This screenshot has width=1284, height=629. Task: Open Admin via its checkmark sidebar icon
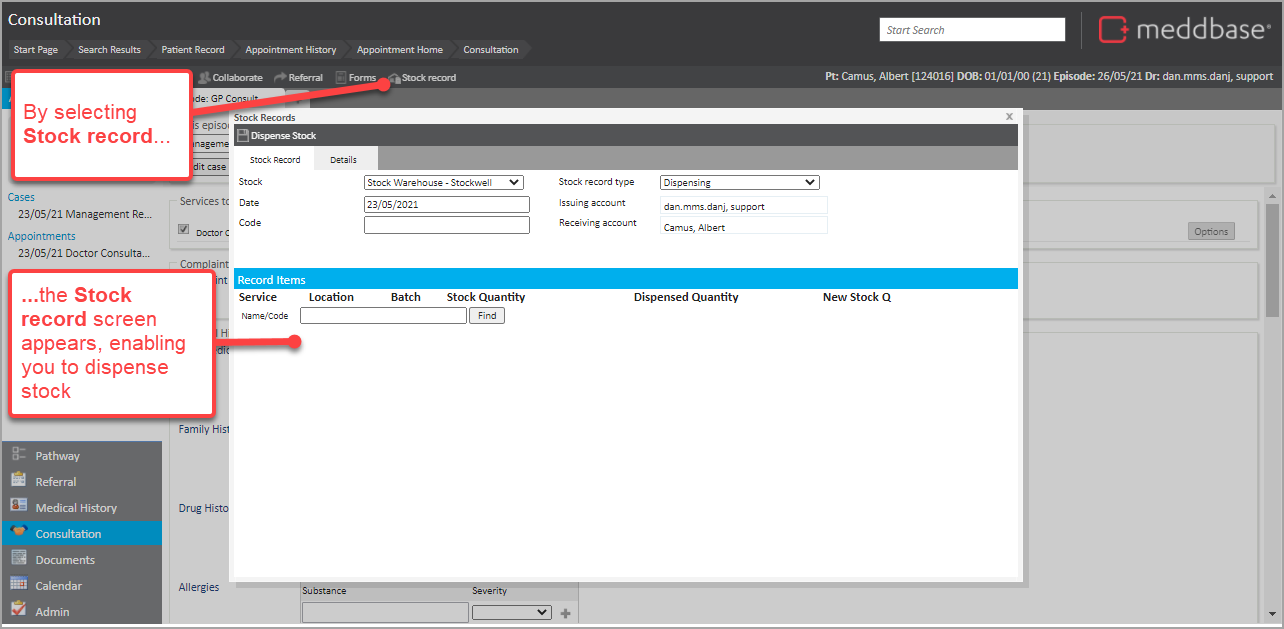(19, 610)
